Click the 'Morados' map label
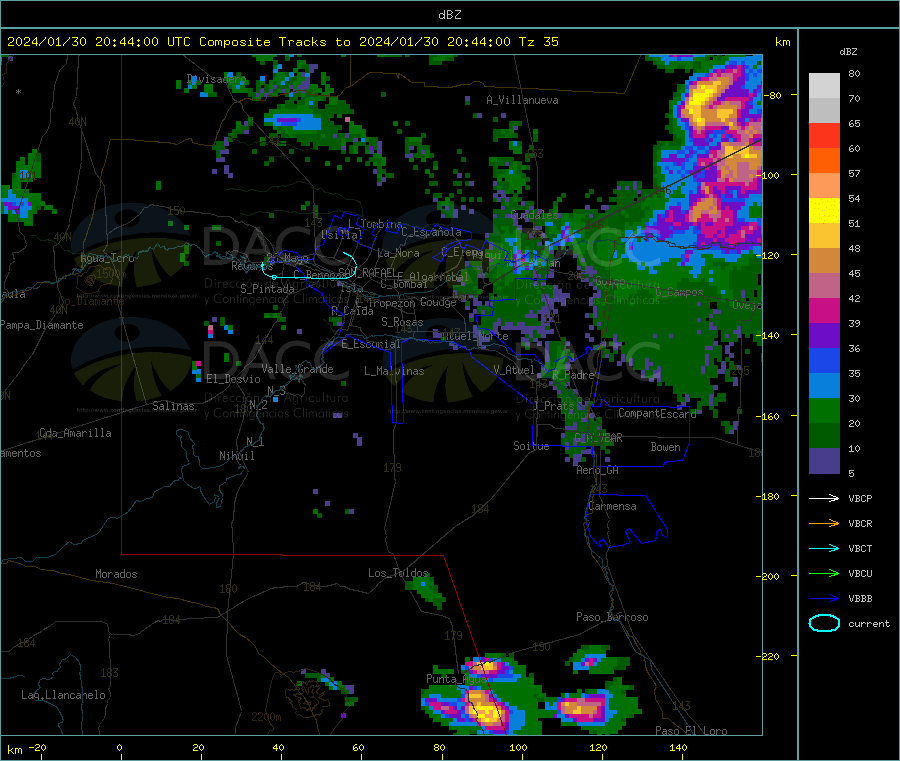900x761 pixels. (116, 574)
